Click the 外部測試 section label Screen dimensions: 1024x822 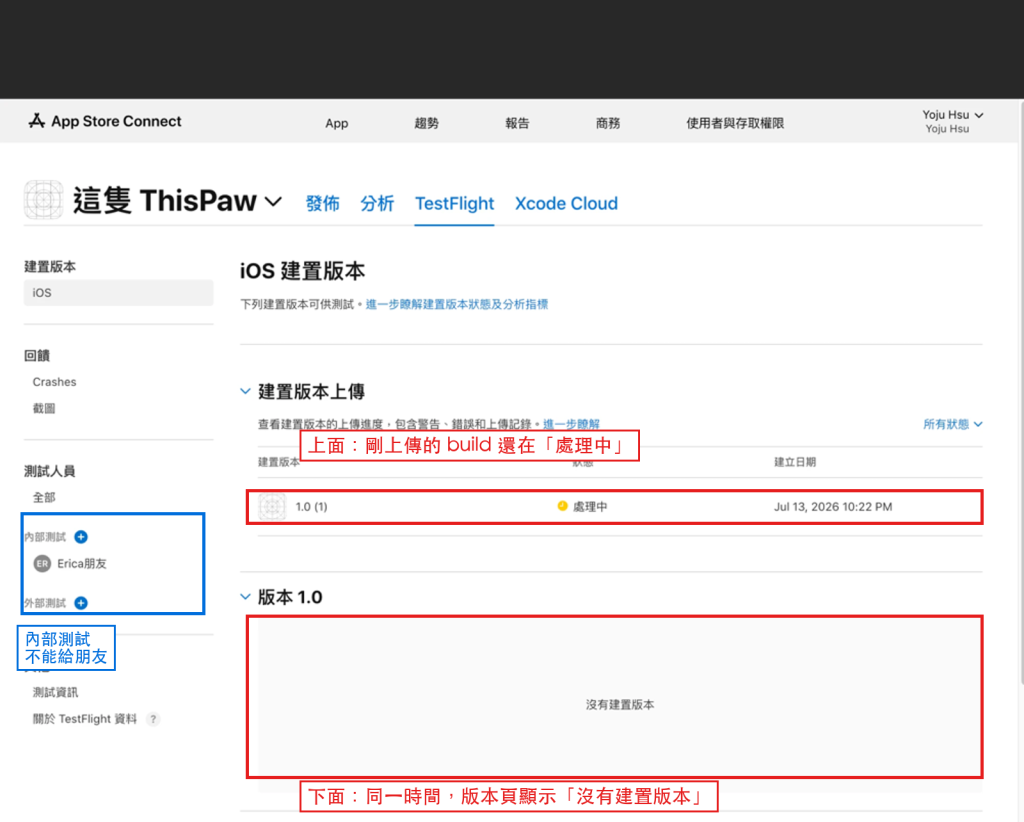(45, 603)
